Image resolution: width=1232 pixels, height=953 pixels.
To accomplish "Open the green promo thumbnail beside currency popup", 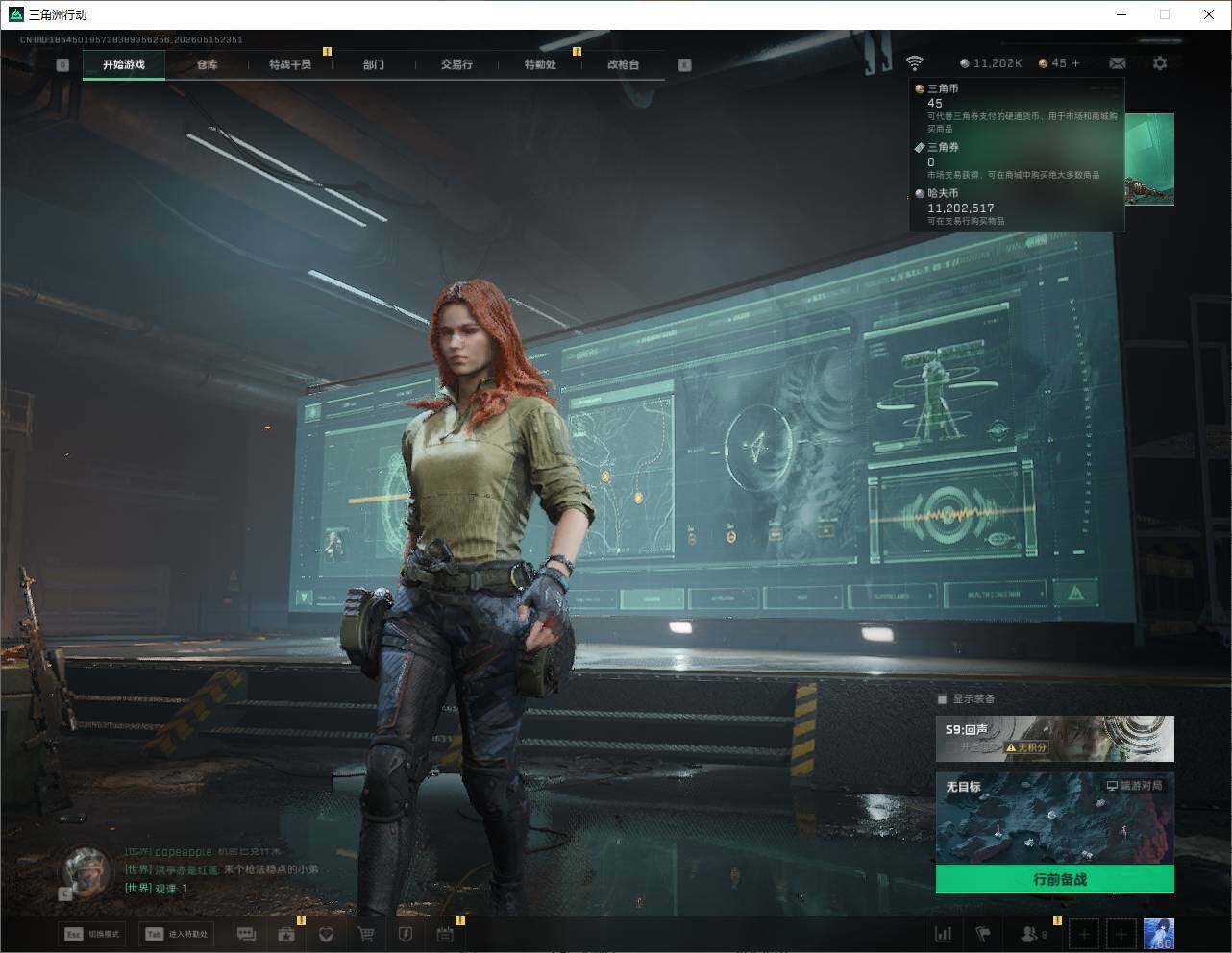I will click(1149, 159).
